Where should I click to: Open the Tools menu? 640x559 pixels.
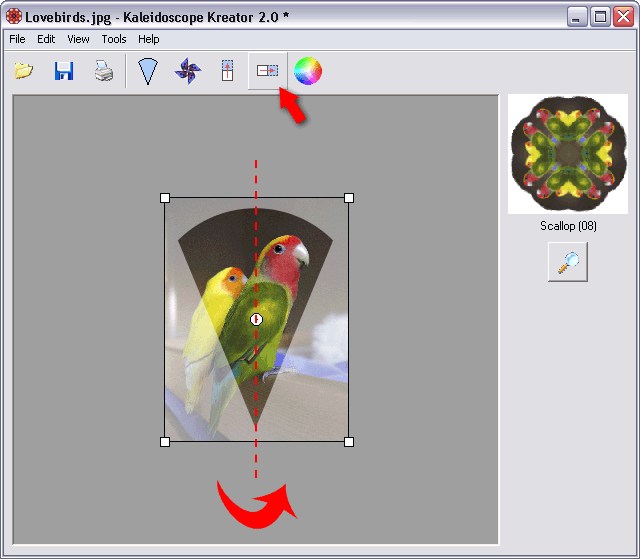114,39
